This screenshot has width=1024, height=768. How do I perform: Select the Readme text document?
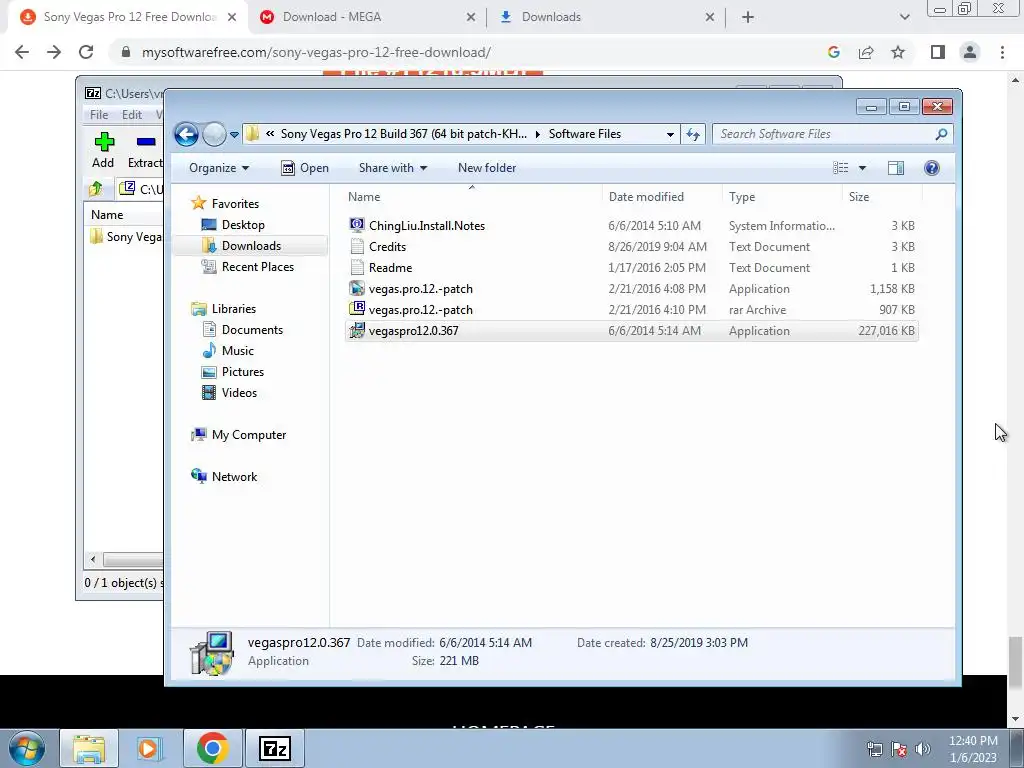pos(631,268)
